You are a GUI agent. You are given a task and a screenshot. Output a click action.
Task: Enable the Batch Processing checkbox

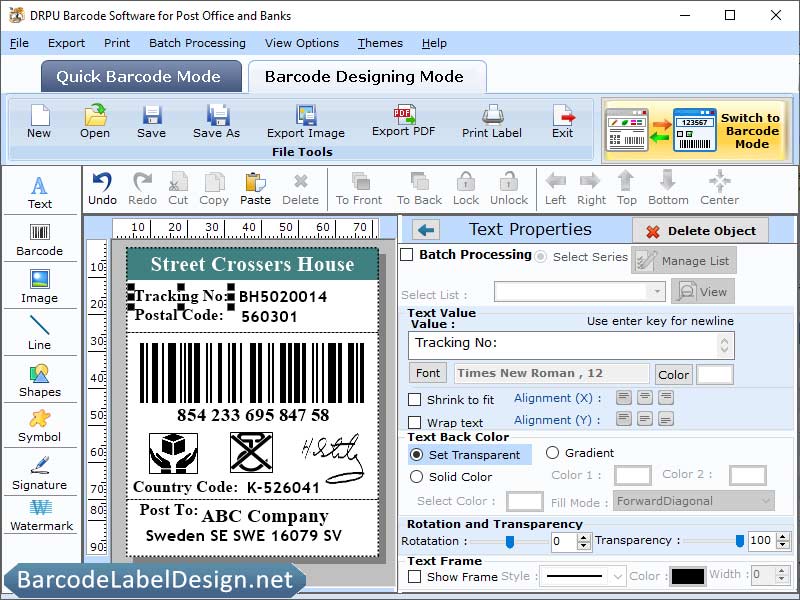(407, 255)
